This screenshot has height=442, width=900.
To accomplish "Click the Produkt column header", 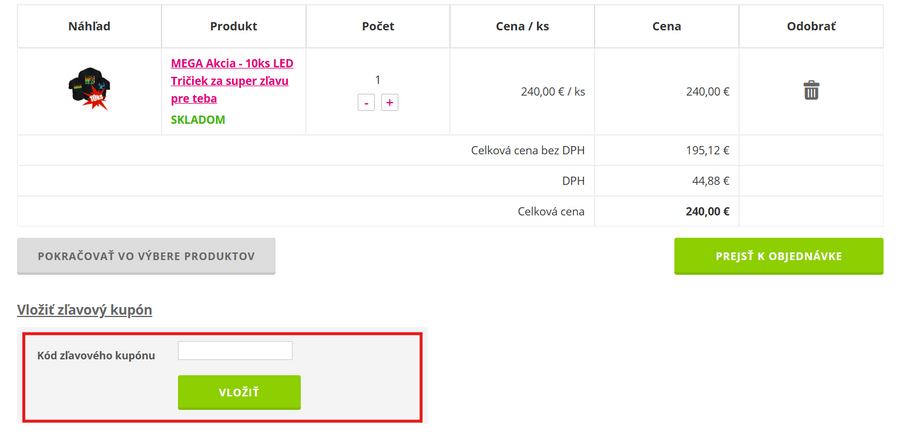I will click(234, 26).
